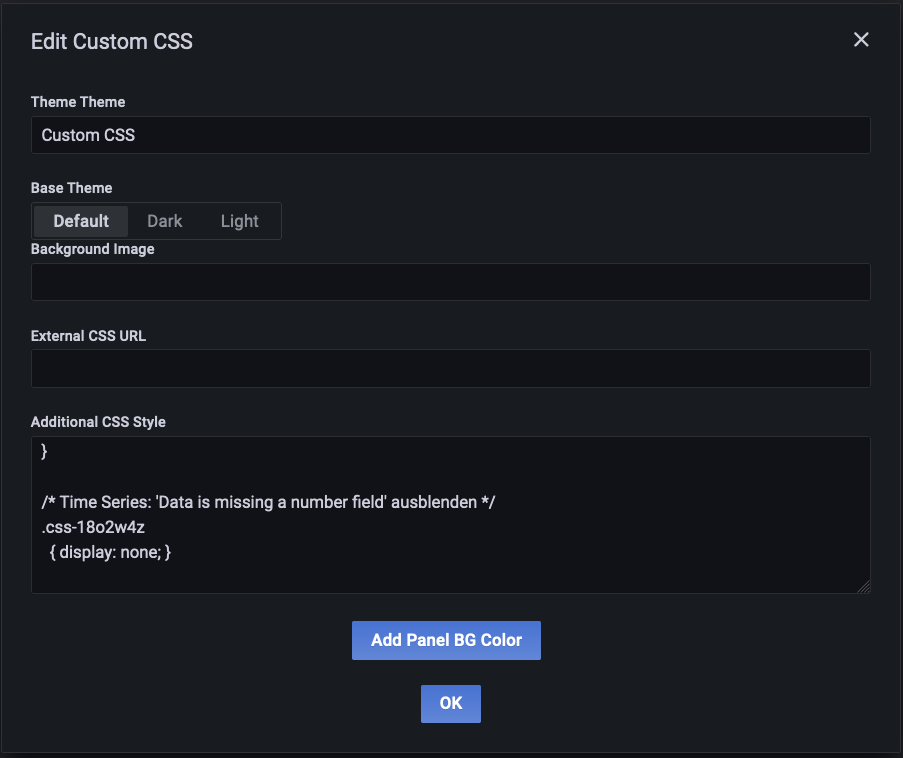
Task: Click inside the Additional CSS Style editor
Action: (450, 515)
